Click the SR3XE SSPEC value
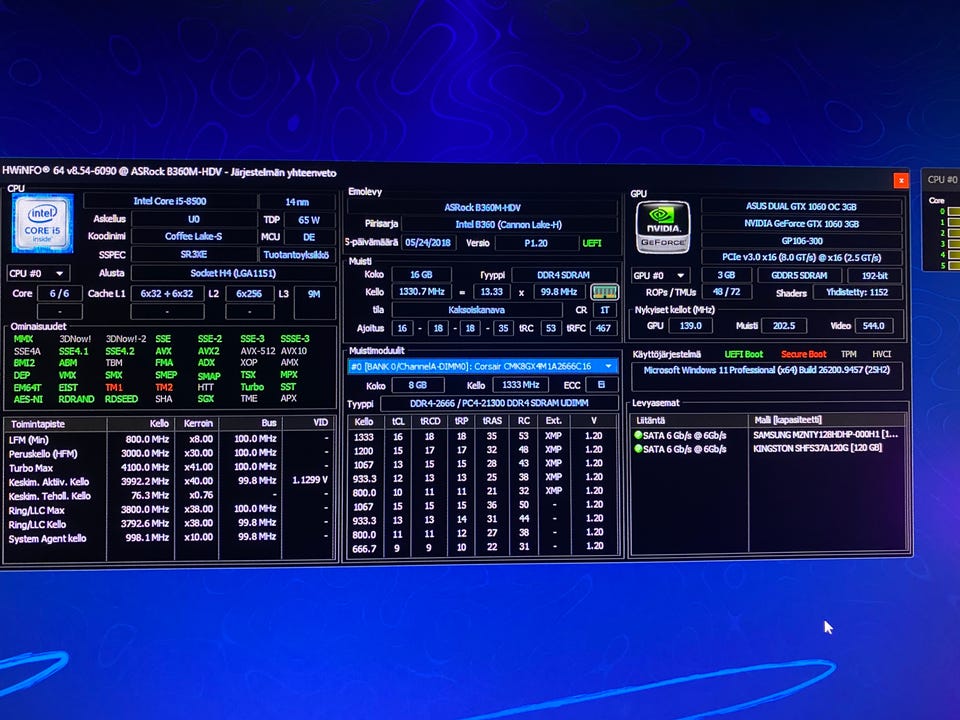This screenshot has height=720, width=960. [193, 254]
